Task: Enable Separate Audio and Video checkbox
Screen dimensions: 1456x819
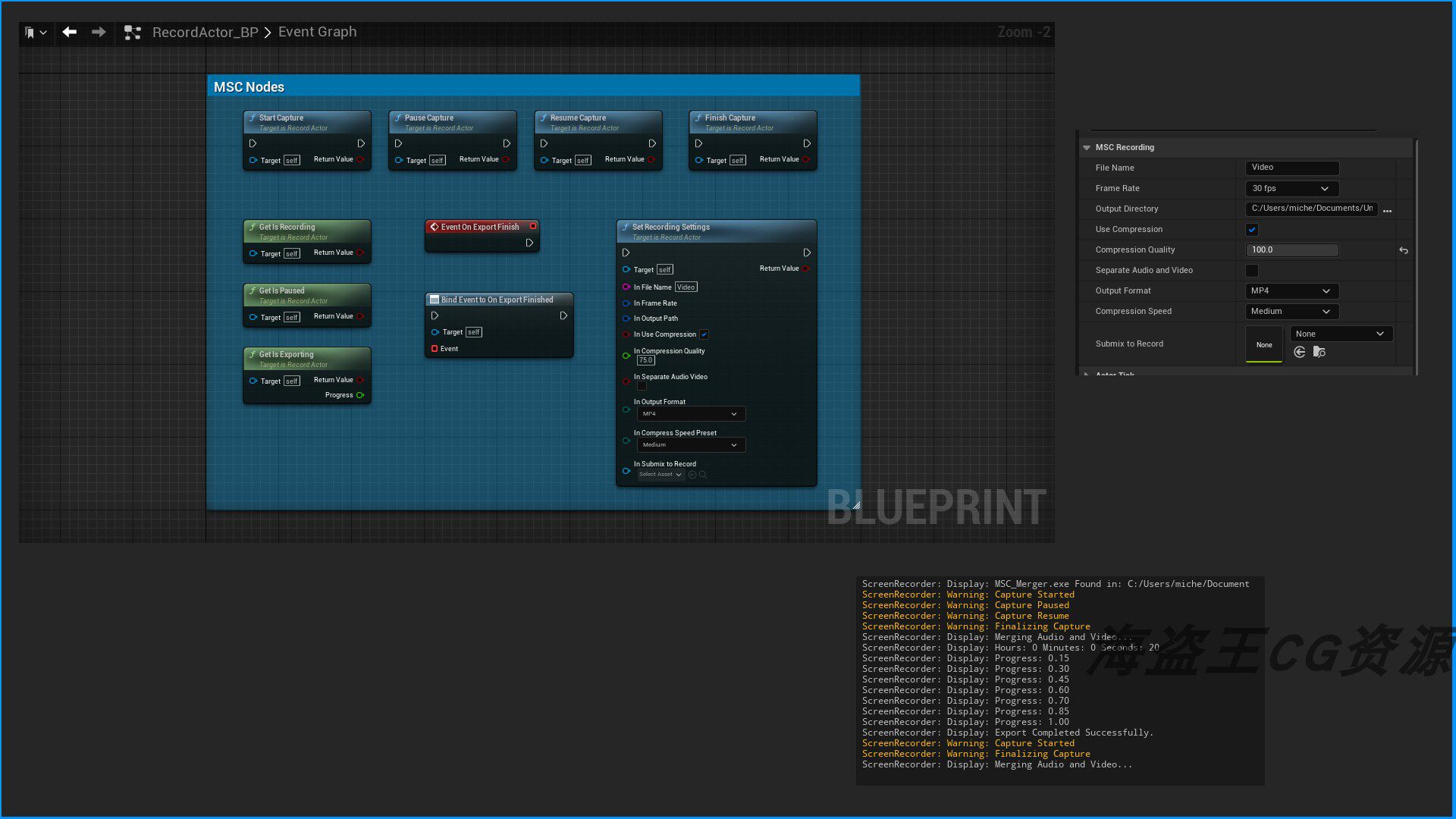Action: point(1252,271)
